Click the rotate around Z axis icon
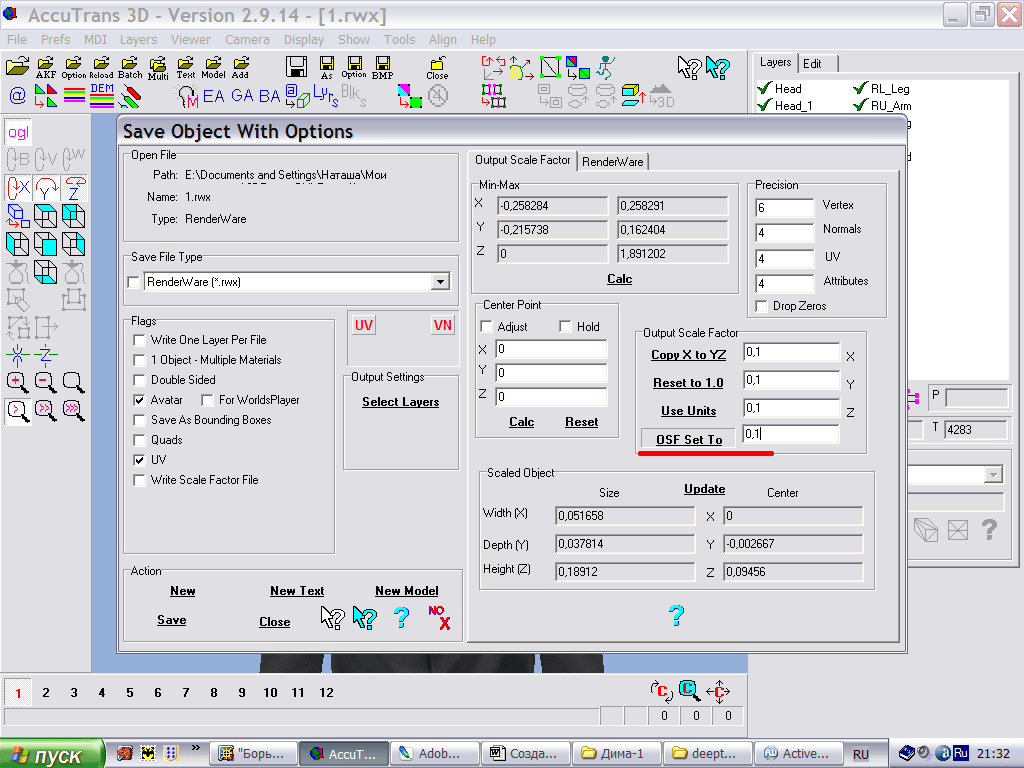 [74, 188]
